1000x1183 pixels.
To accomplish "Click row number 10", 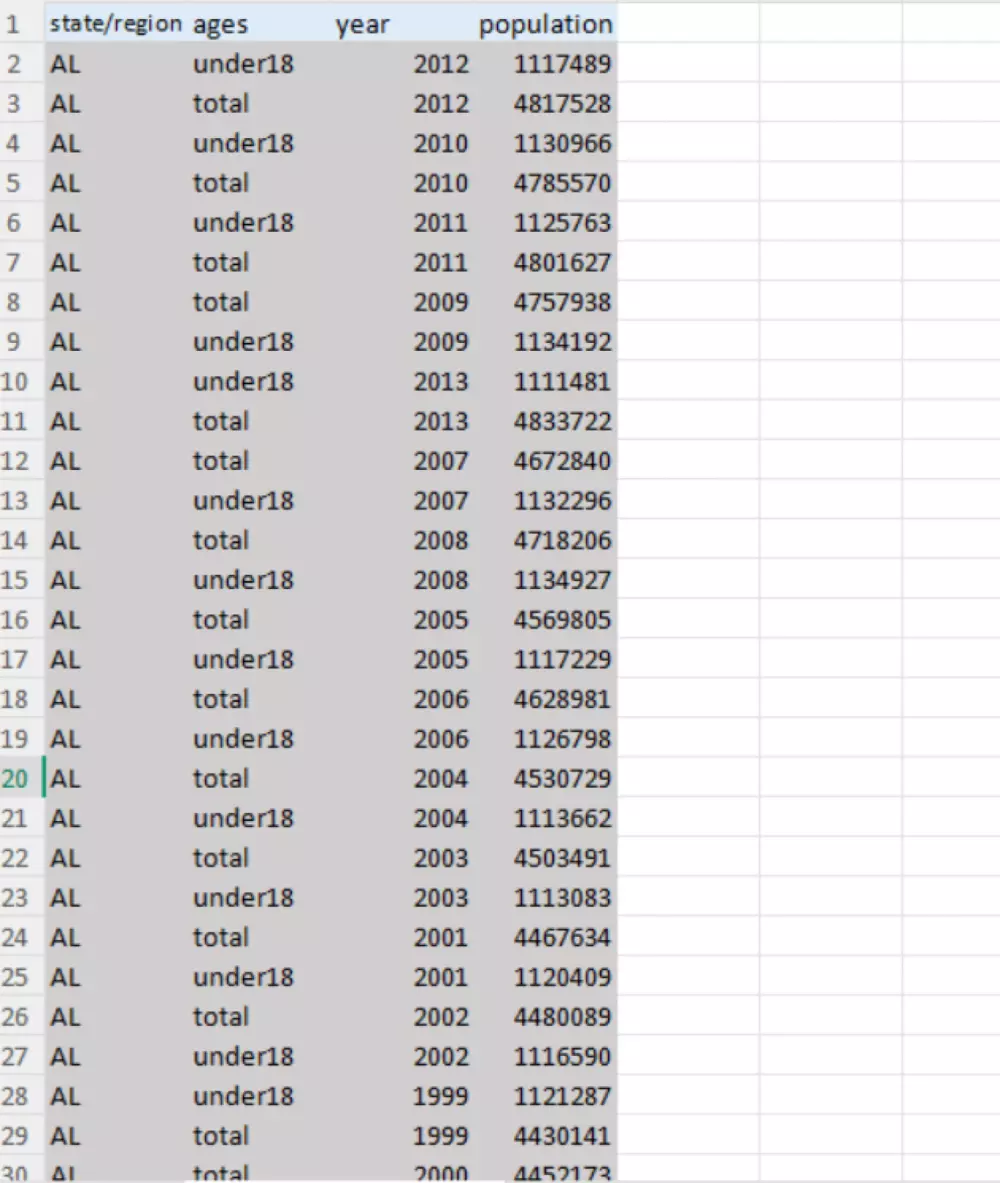I will [20, 381].
